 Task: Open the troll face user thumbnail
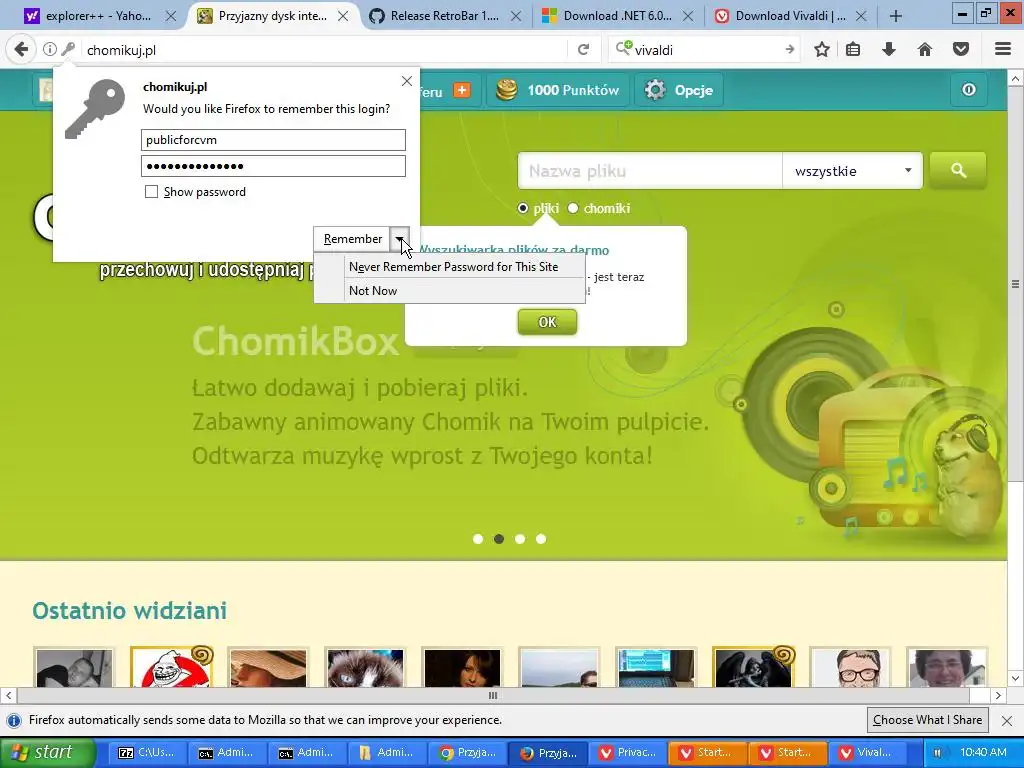click(x=171, y=667)
